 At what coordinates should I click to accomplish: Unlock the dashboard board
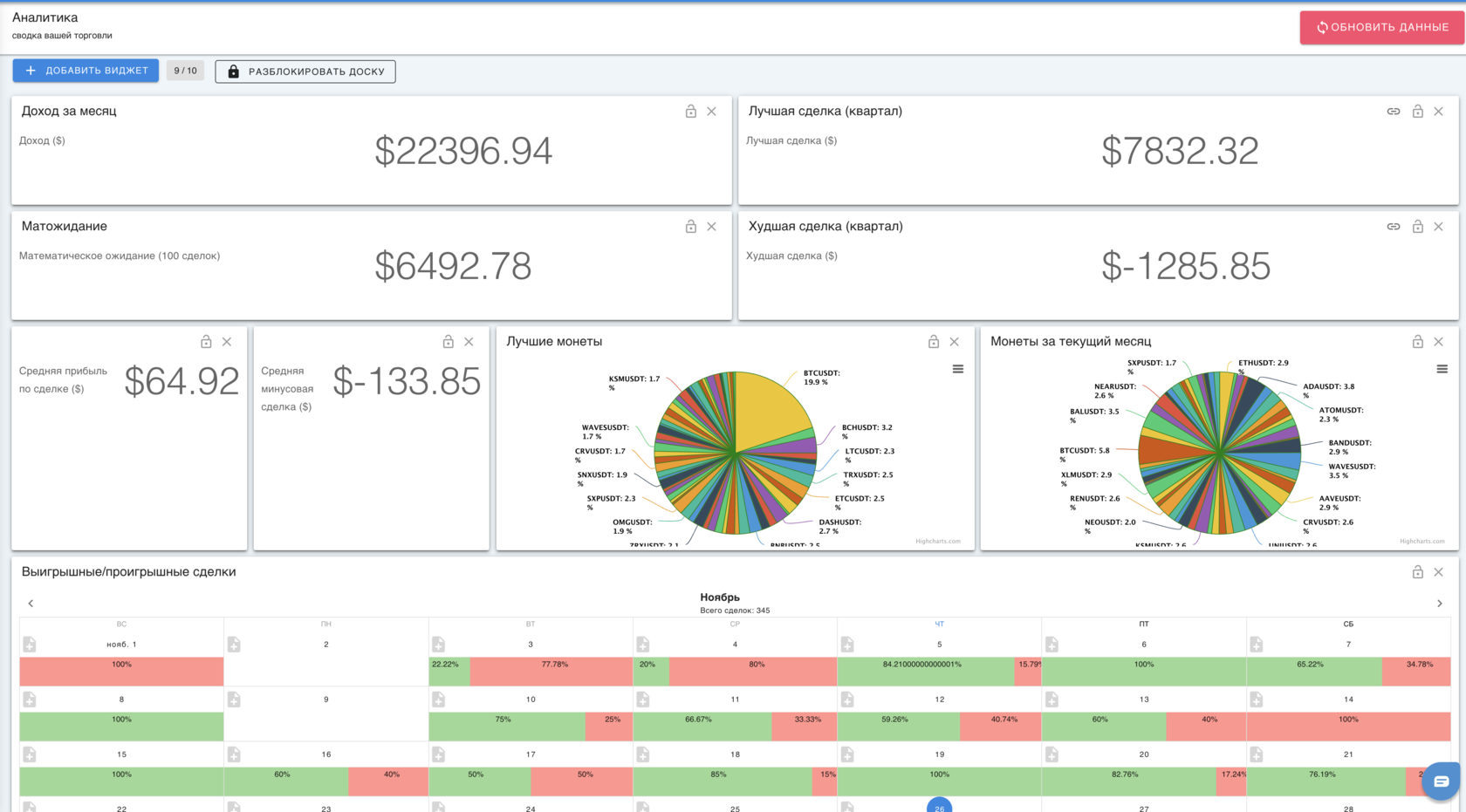tap(305, 72)
